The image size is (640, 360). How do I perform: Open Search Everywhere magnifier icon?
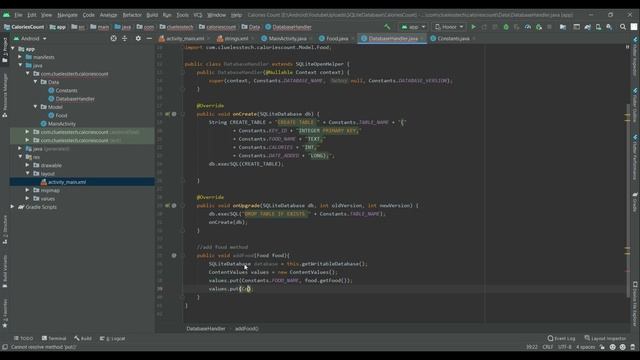pyautogui.click(x=623, y=27)
